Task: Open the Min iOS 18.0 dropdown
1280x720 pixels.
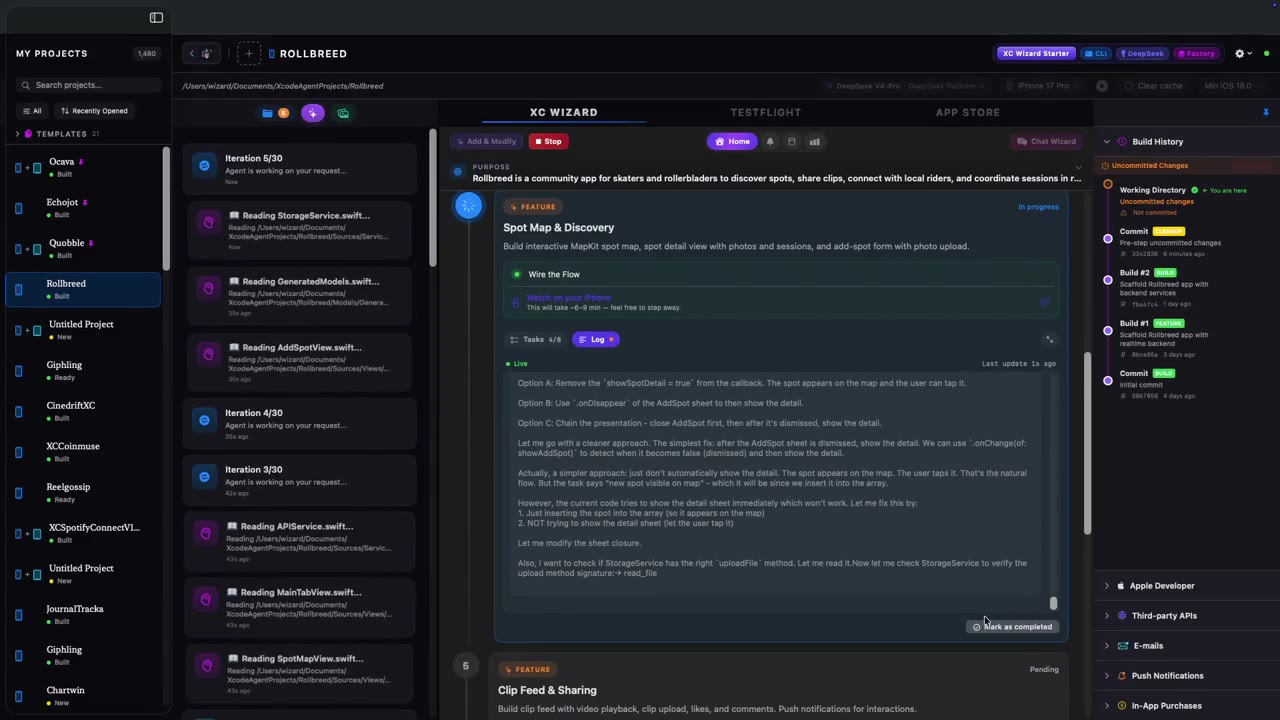Action: coord(1233,86)
